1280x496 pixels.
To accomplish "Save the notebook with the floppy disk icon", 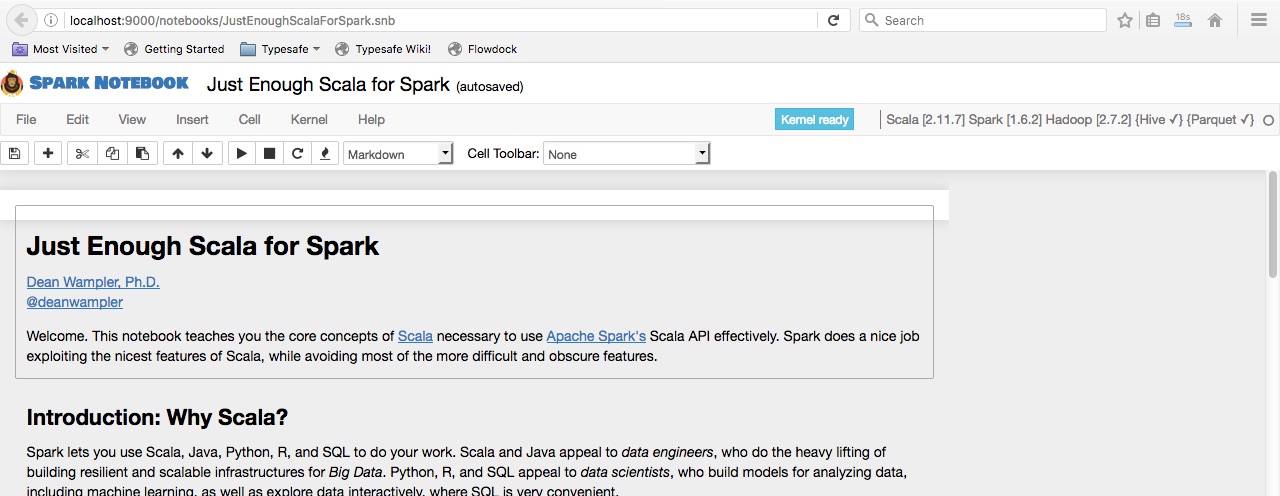I will point(14,153).
